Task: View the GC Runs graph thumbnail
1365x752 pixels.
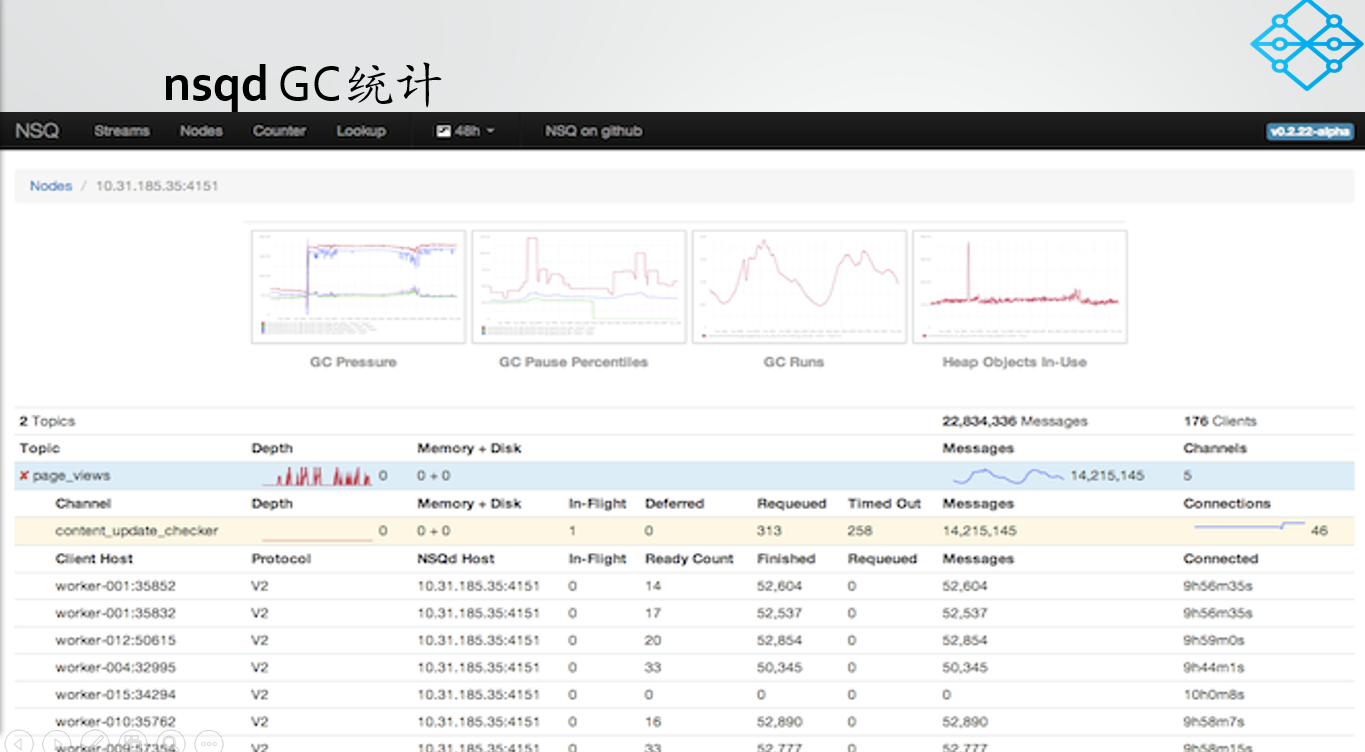Action: coord(799,287)
